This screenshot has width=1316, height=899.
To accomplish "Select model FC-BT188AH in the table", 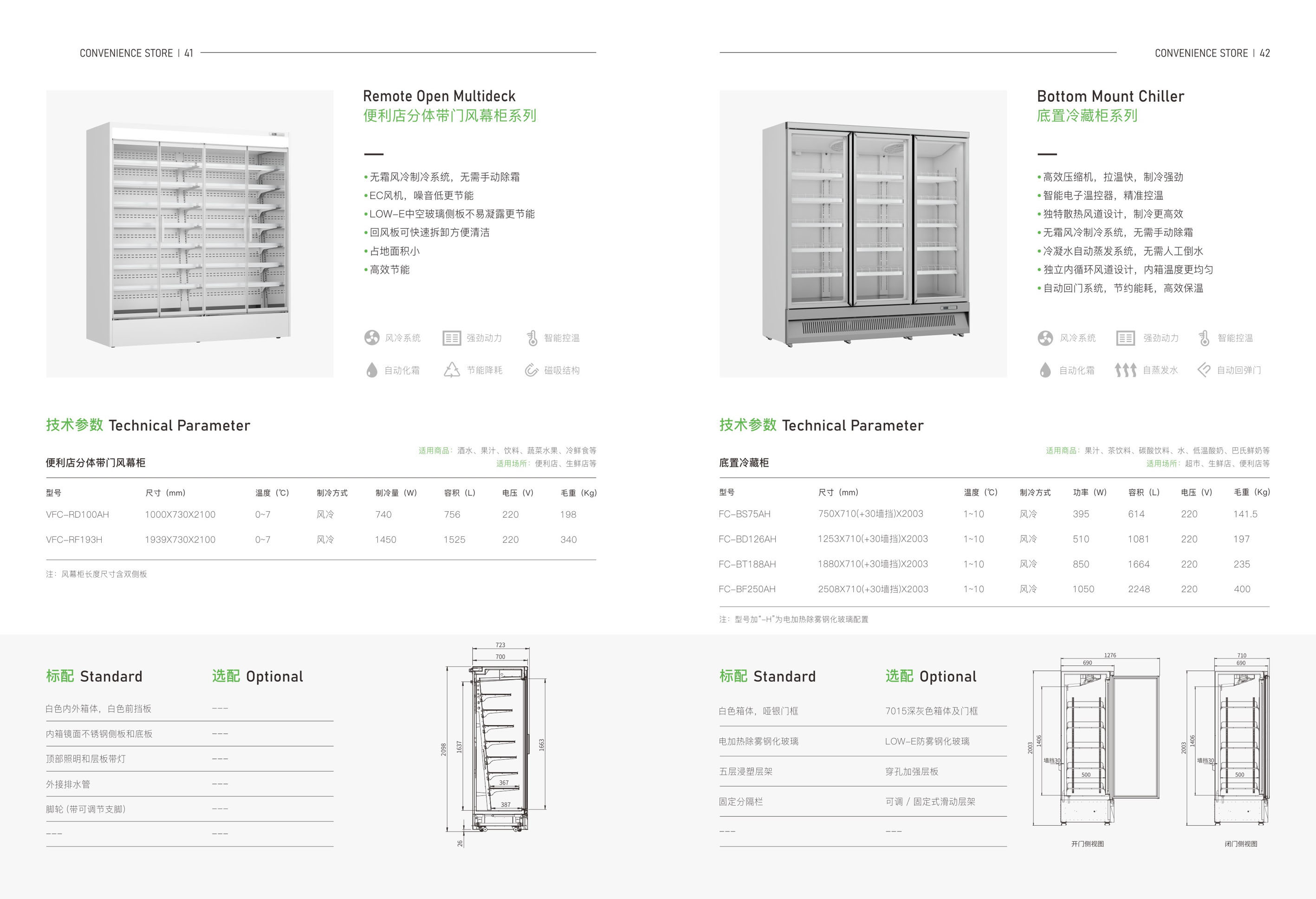I will click(x=747, y=564).
